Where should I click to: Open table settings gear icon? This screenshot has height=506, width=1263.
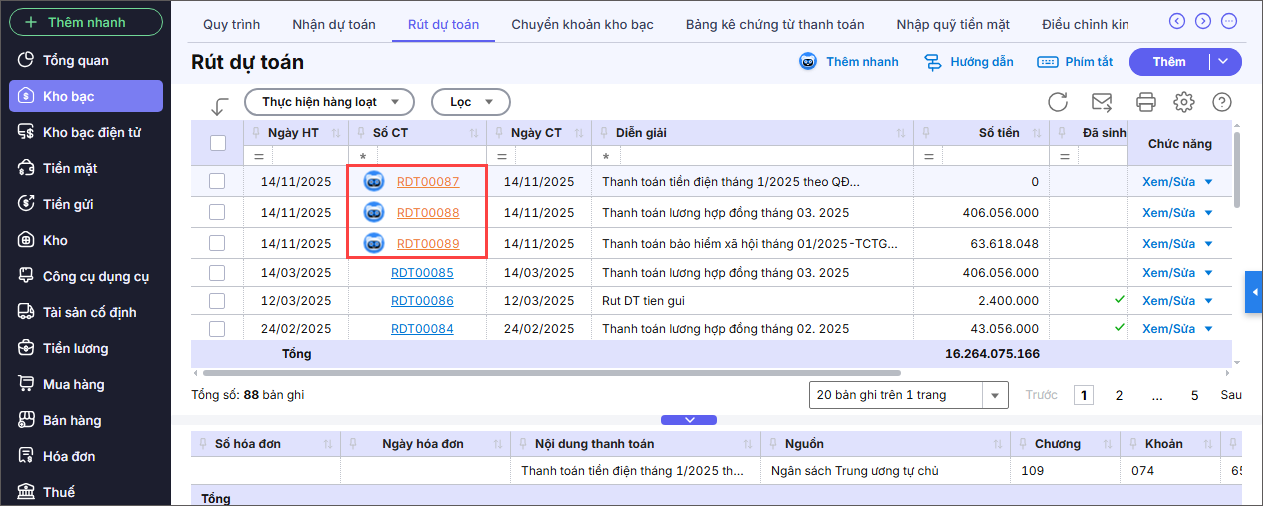[x=1184, y=102]
